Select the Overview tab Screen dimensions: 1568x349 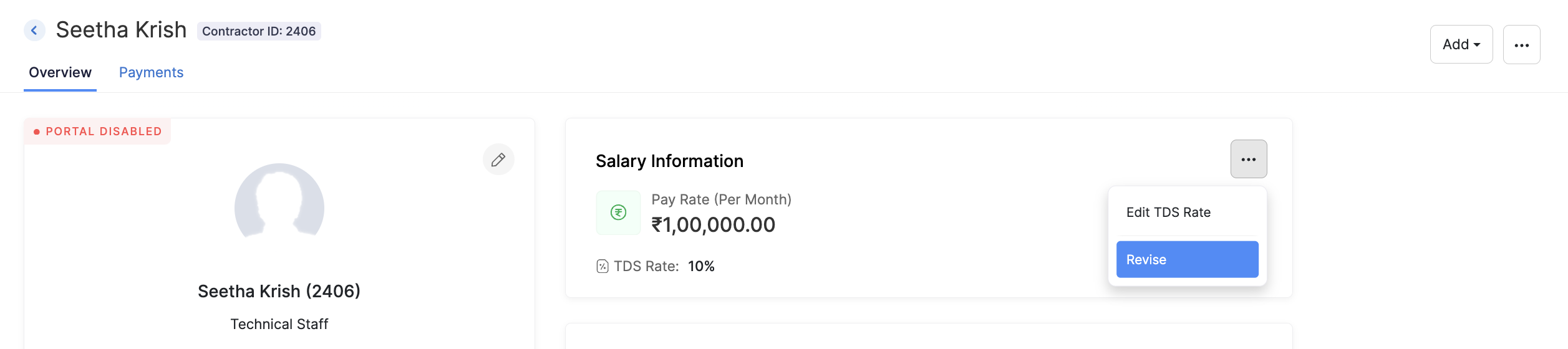pos(60,73)
